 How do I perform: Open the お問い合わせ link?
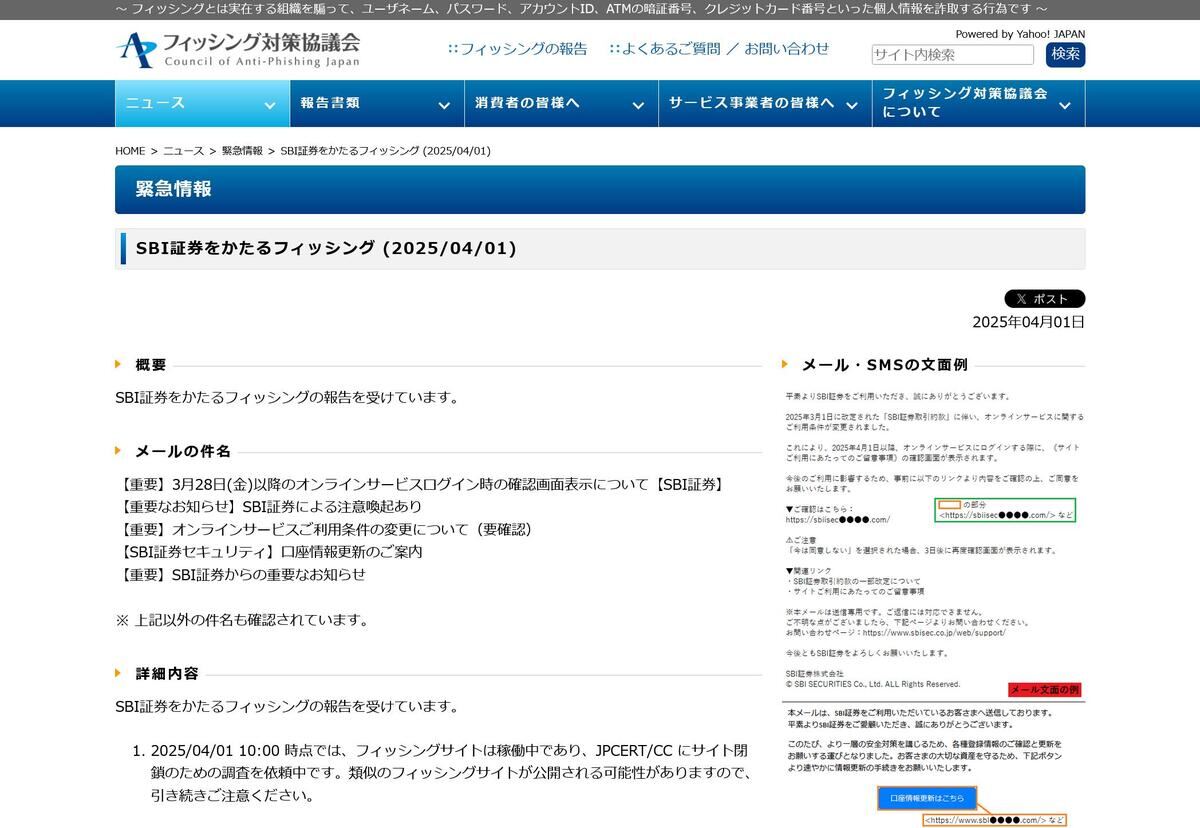tap(787, 48)
